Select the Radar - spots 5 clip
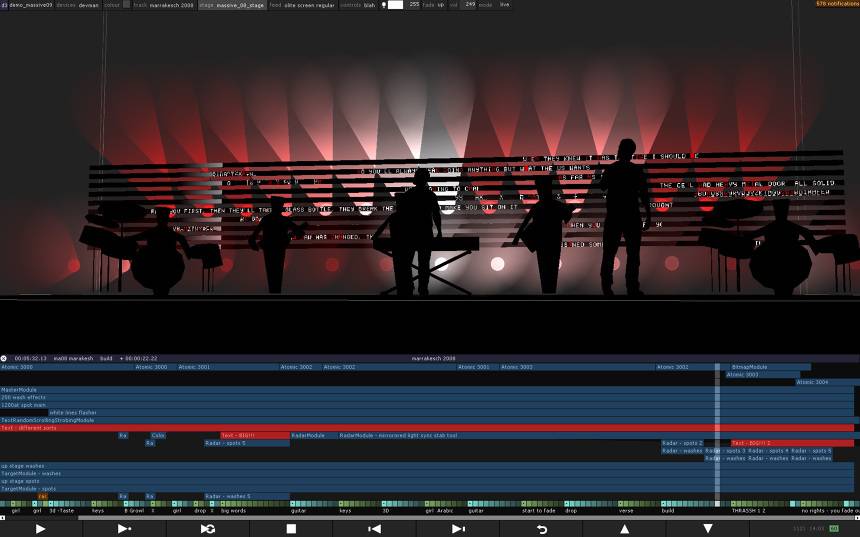Image resolution: width=860 pixels, height=537 pixels. 247,443
